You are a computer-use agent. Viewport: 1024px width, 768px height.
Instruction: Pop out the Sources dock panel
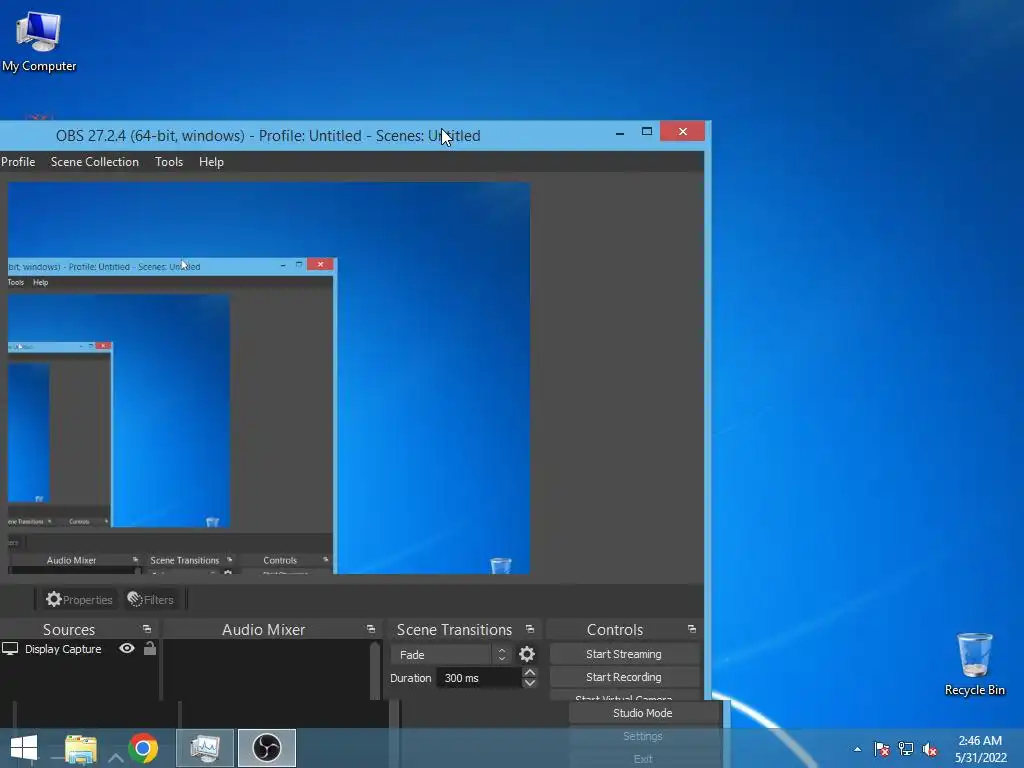(147, 629)
